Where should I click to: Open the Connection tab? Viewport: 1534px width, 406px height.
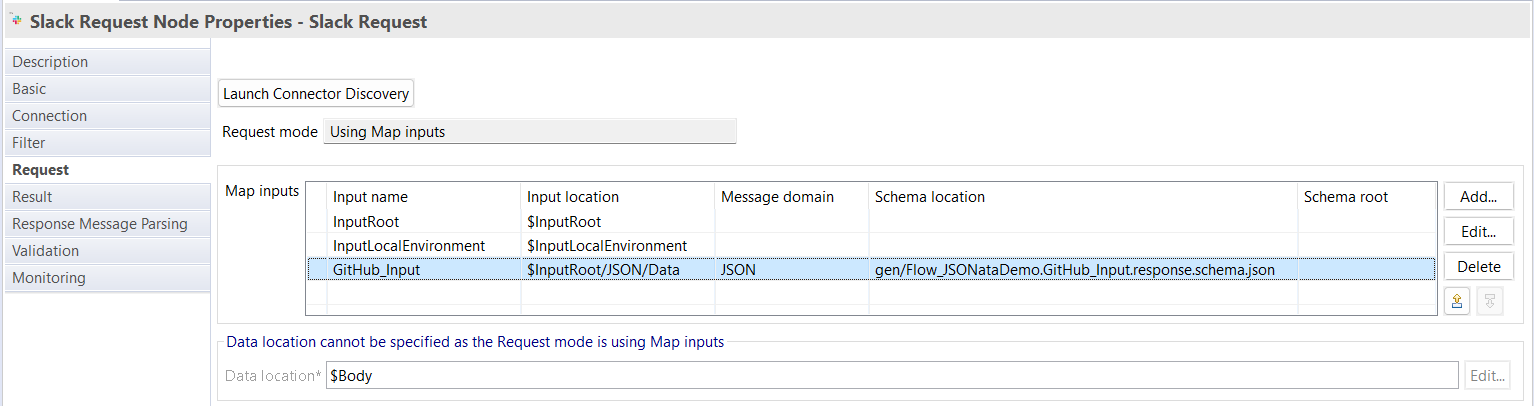pos(106,116)
